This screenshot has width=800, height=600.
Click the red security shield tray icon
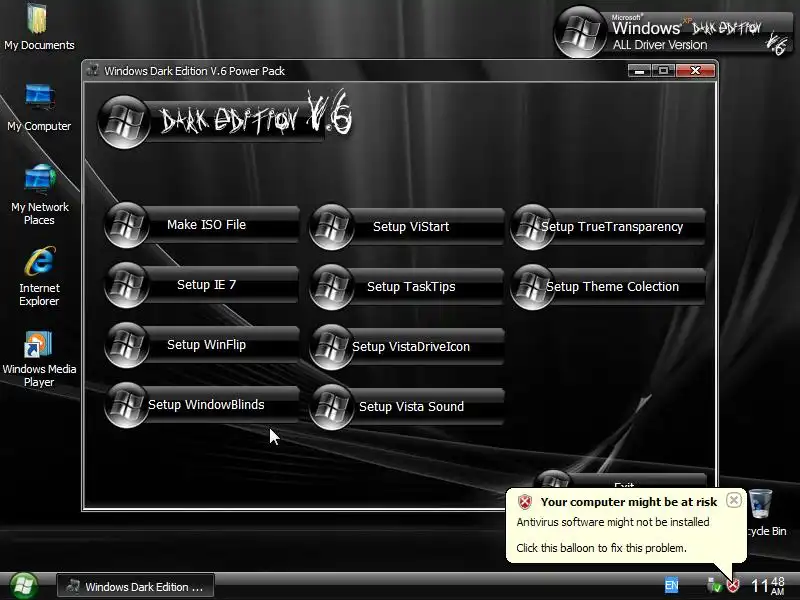(x=734, y=585)
